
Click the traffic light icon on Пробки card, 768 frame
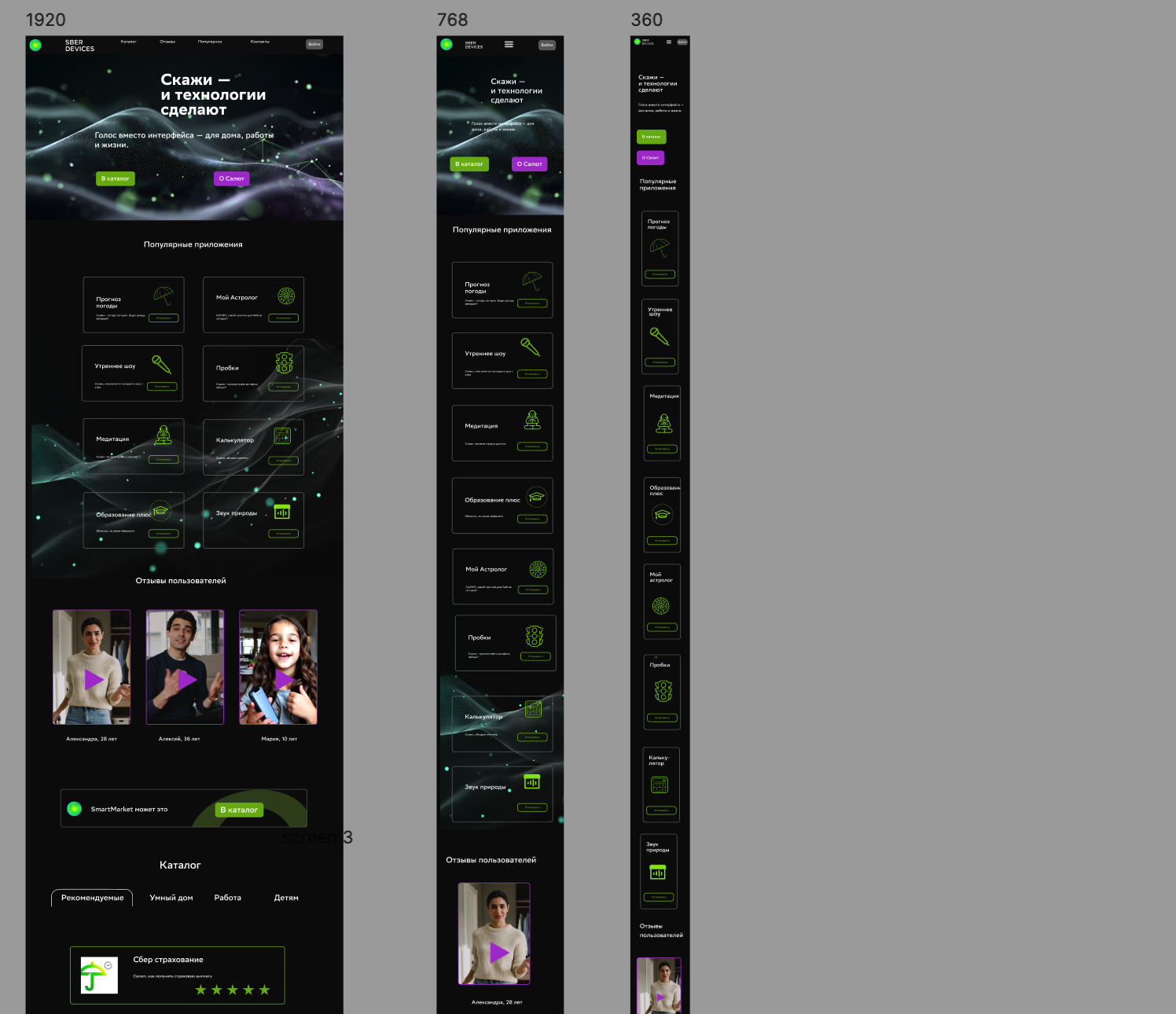click(x=535, y=636)
